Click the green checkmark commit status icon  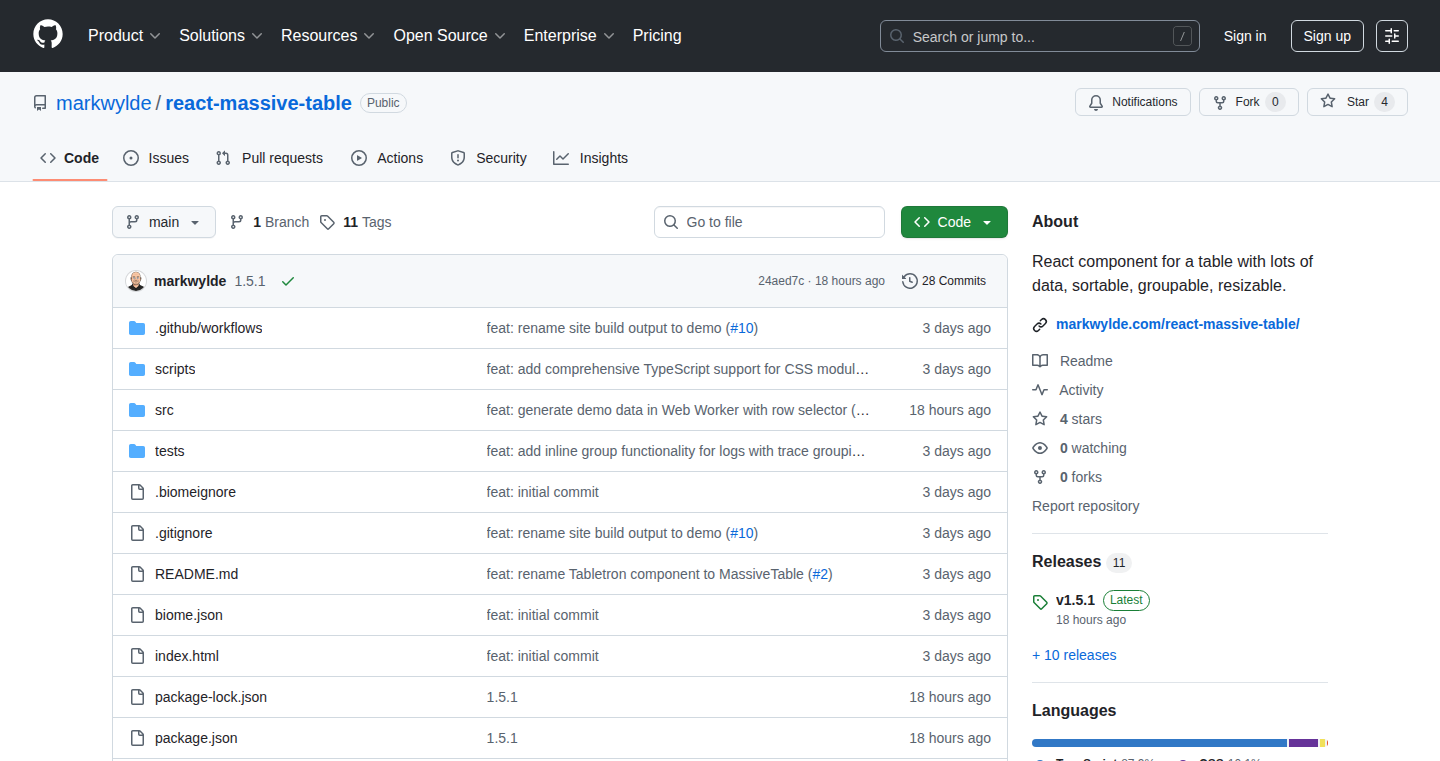point(288,281)
